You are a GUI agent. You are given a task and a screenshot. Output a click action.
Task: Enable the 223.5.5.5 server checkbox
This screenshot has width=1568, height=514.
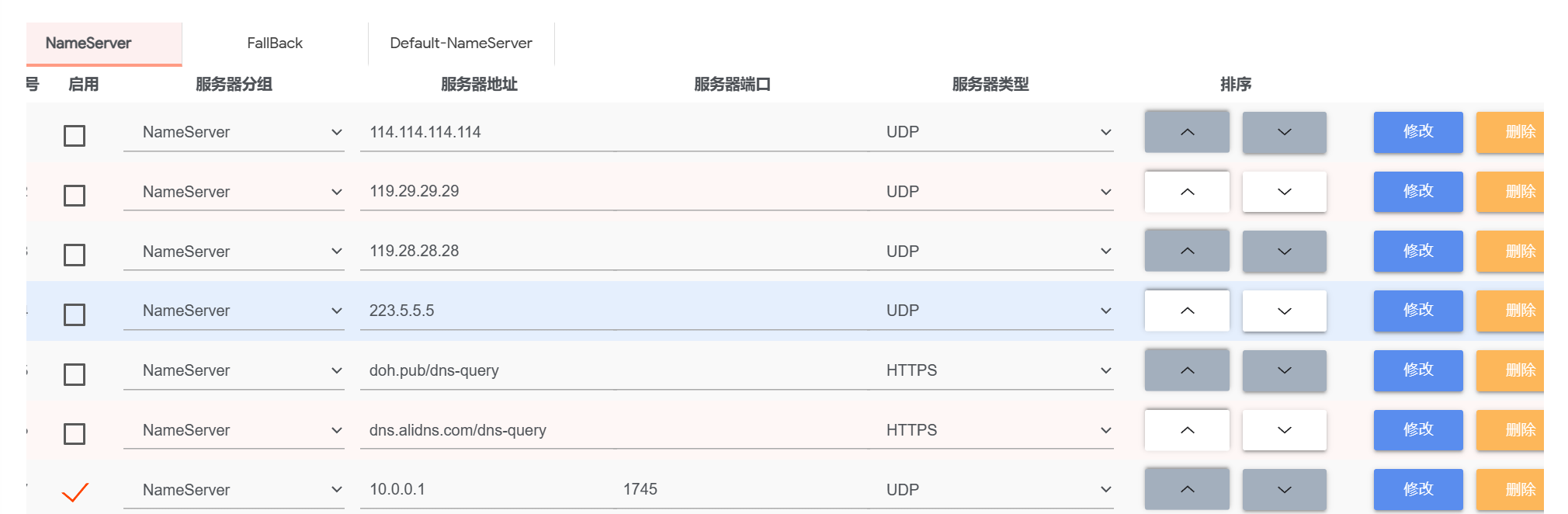click(75, 314)
